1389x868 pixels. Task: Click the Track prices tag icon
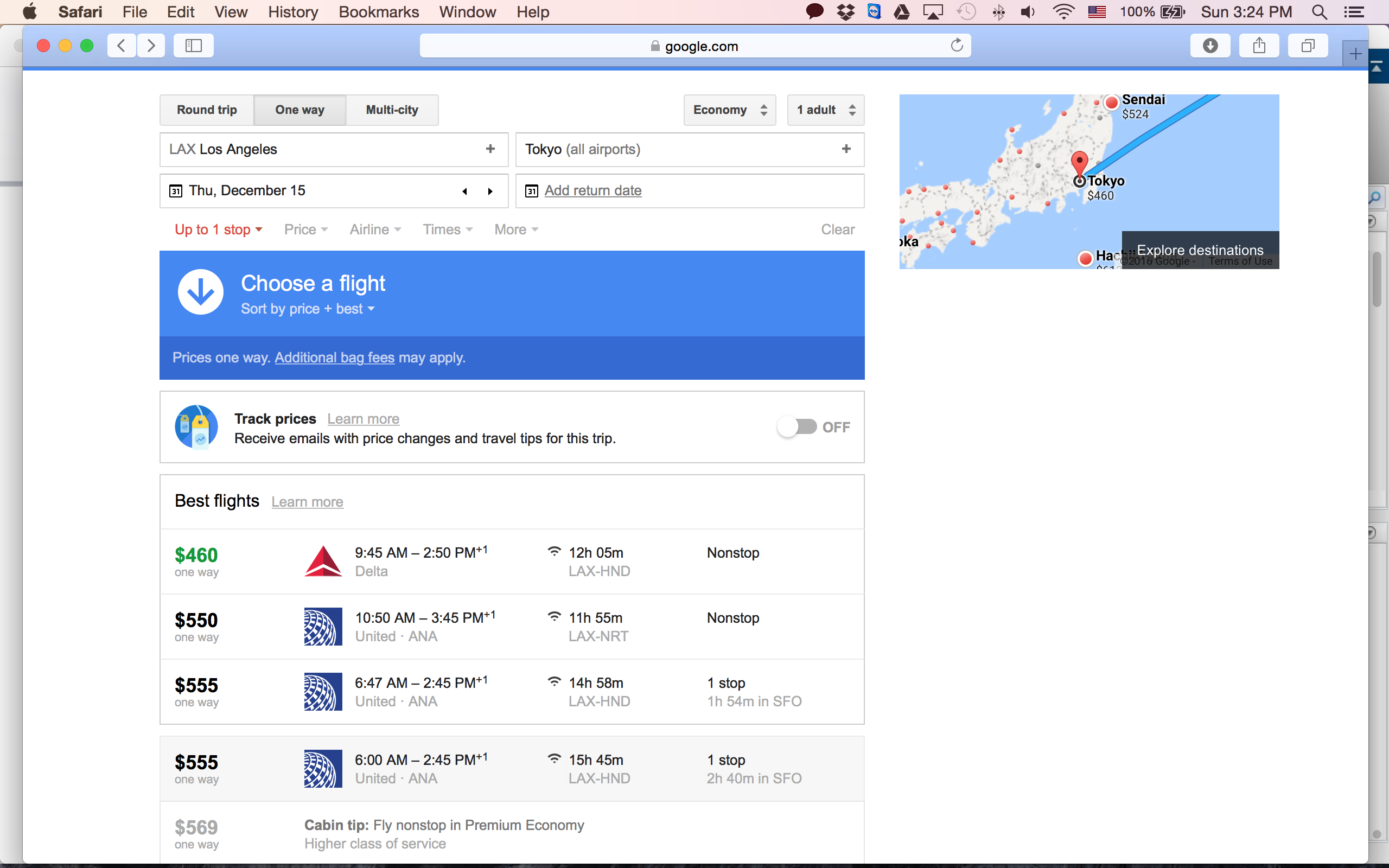(x=196, y=426)
